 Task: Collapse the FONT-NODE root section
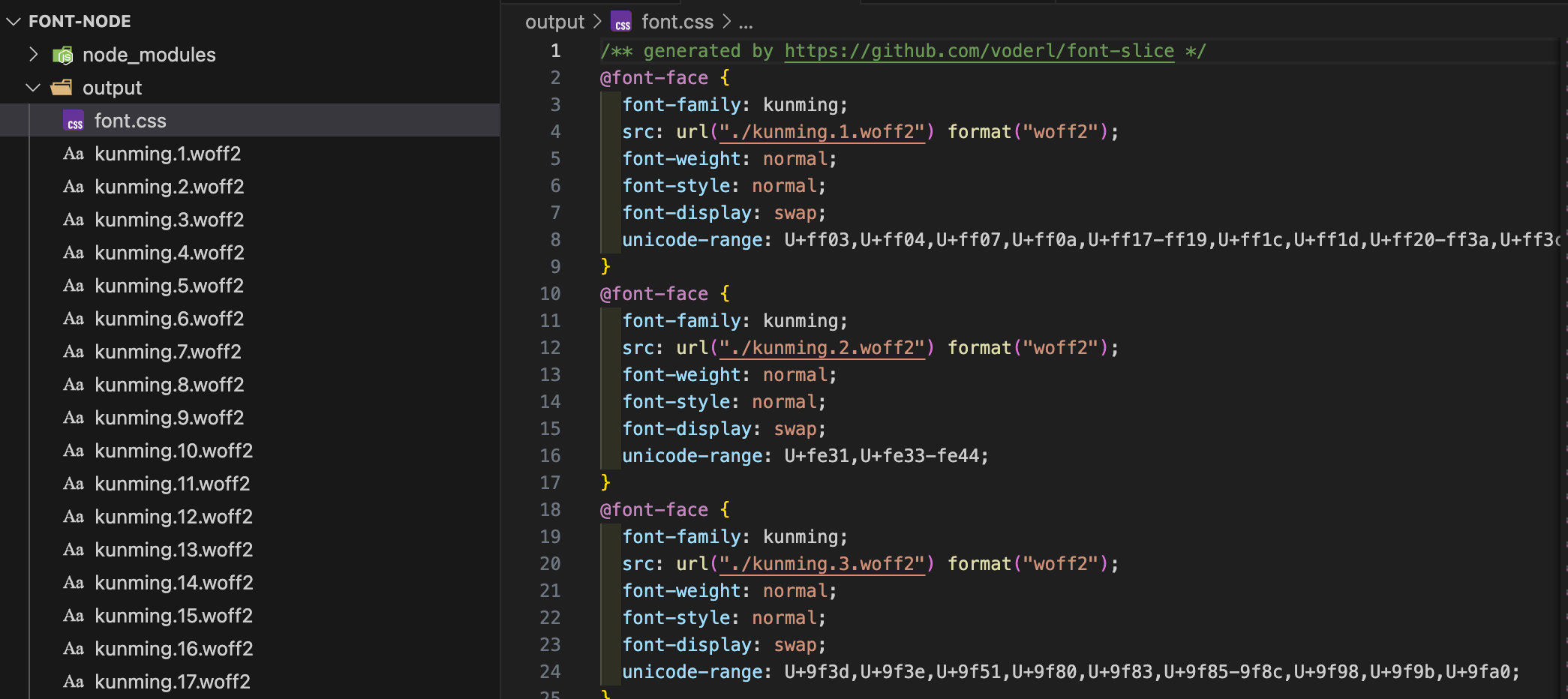[14, 21]
